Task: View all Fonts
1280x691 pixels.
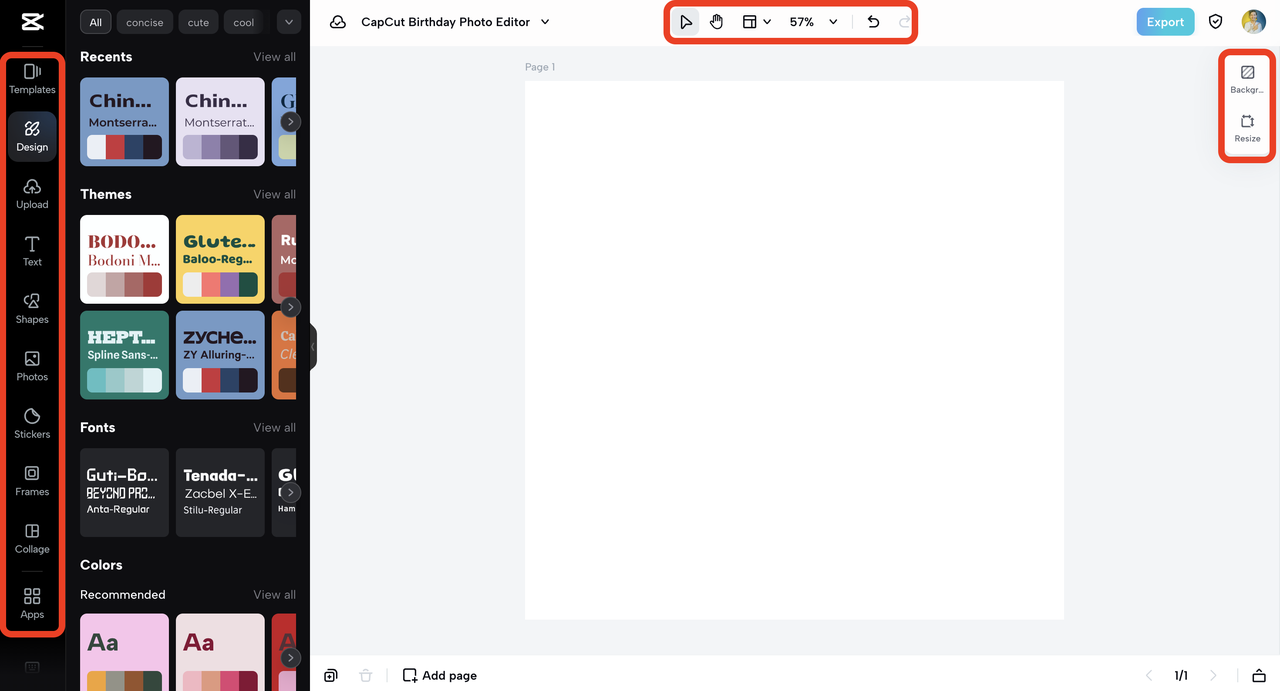Action: tap(274, 427)
